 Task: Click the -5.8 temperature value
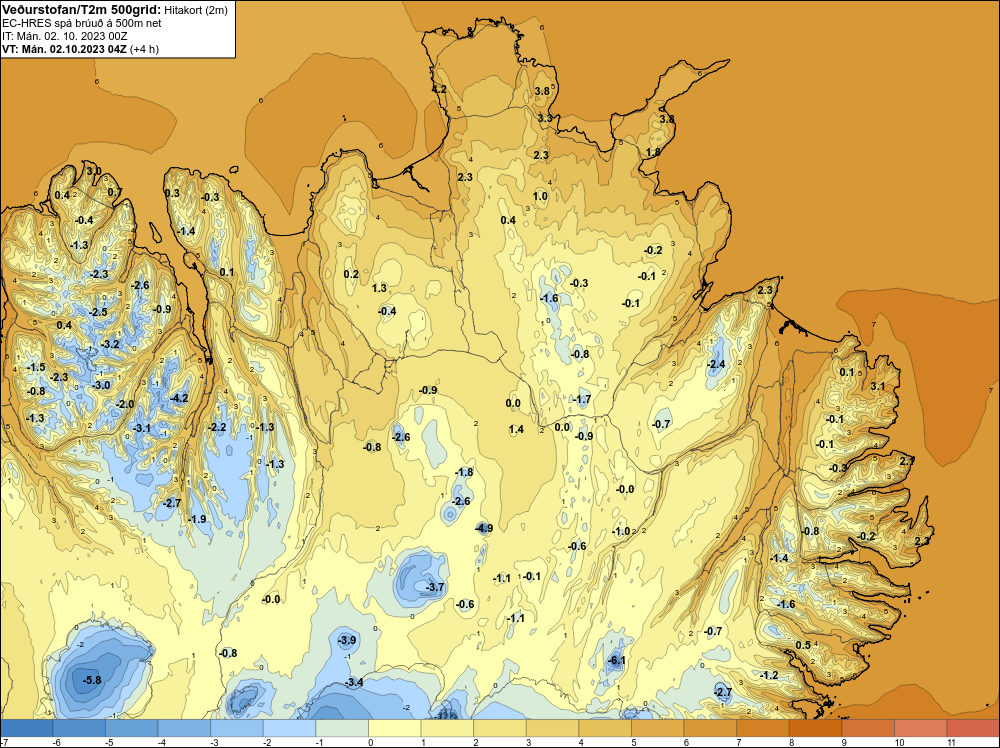click(92, 680)
